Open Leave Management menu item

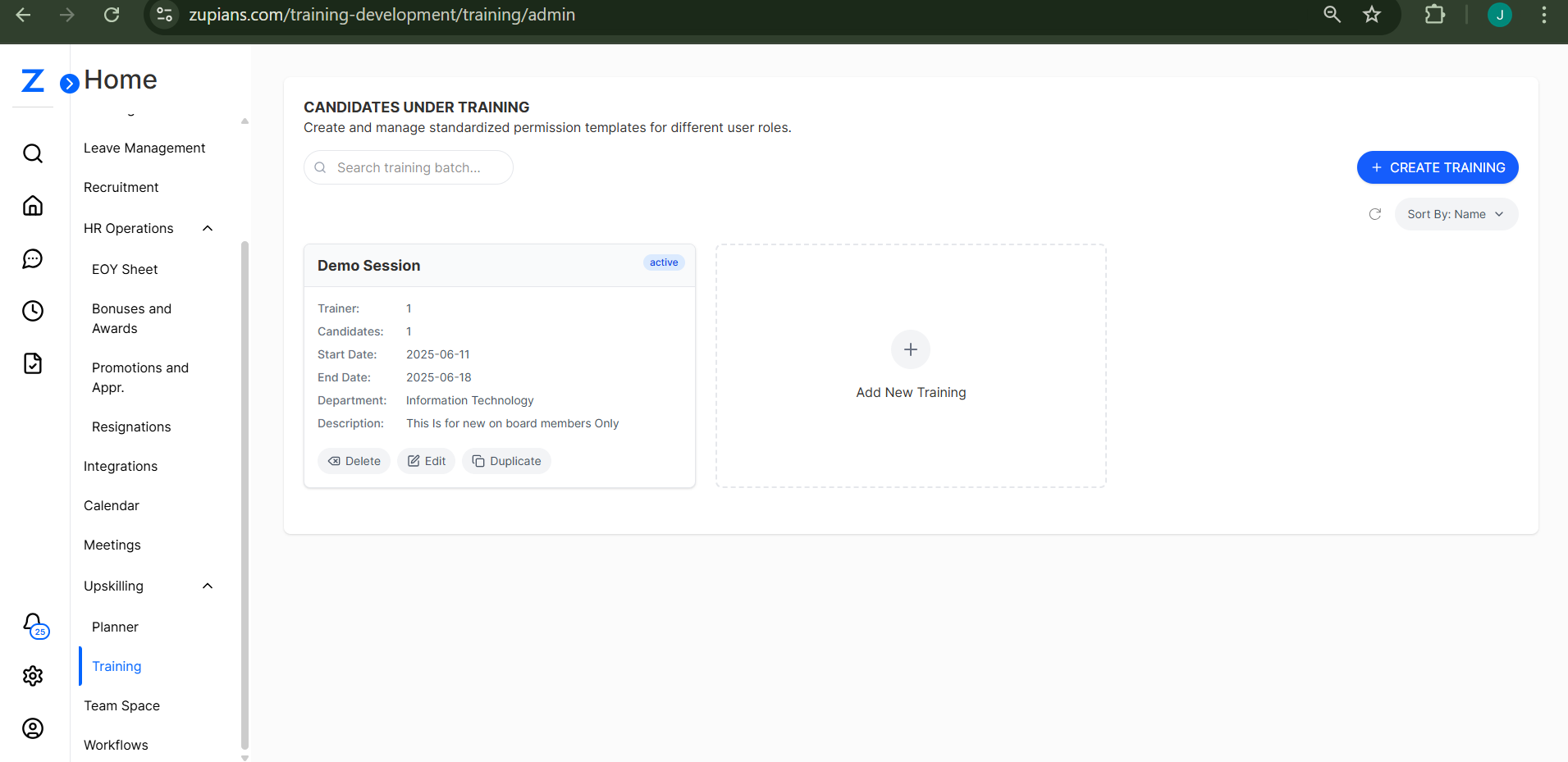(144, 148)
